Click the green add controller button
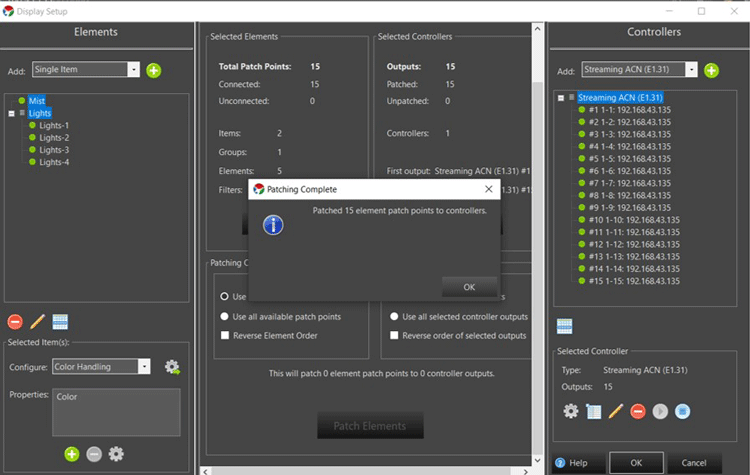 pyautogui.click(x=711, y=70)
